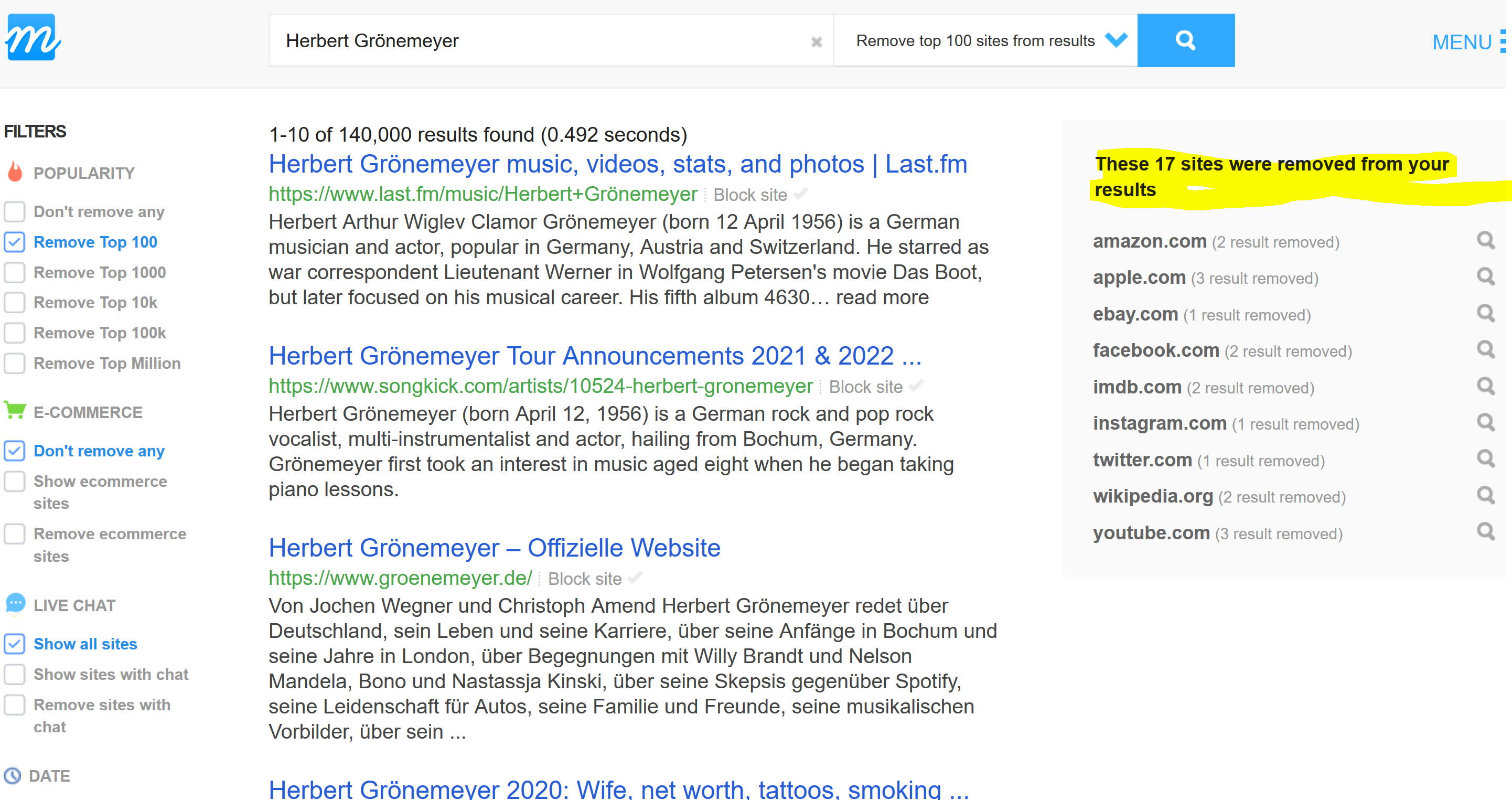
Task: Click the search icon next to amazon.com
Action: (x=1485, y=241)
